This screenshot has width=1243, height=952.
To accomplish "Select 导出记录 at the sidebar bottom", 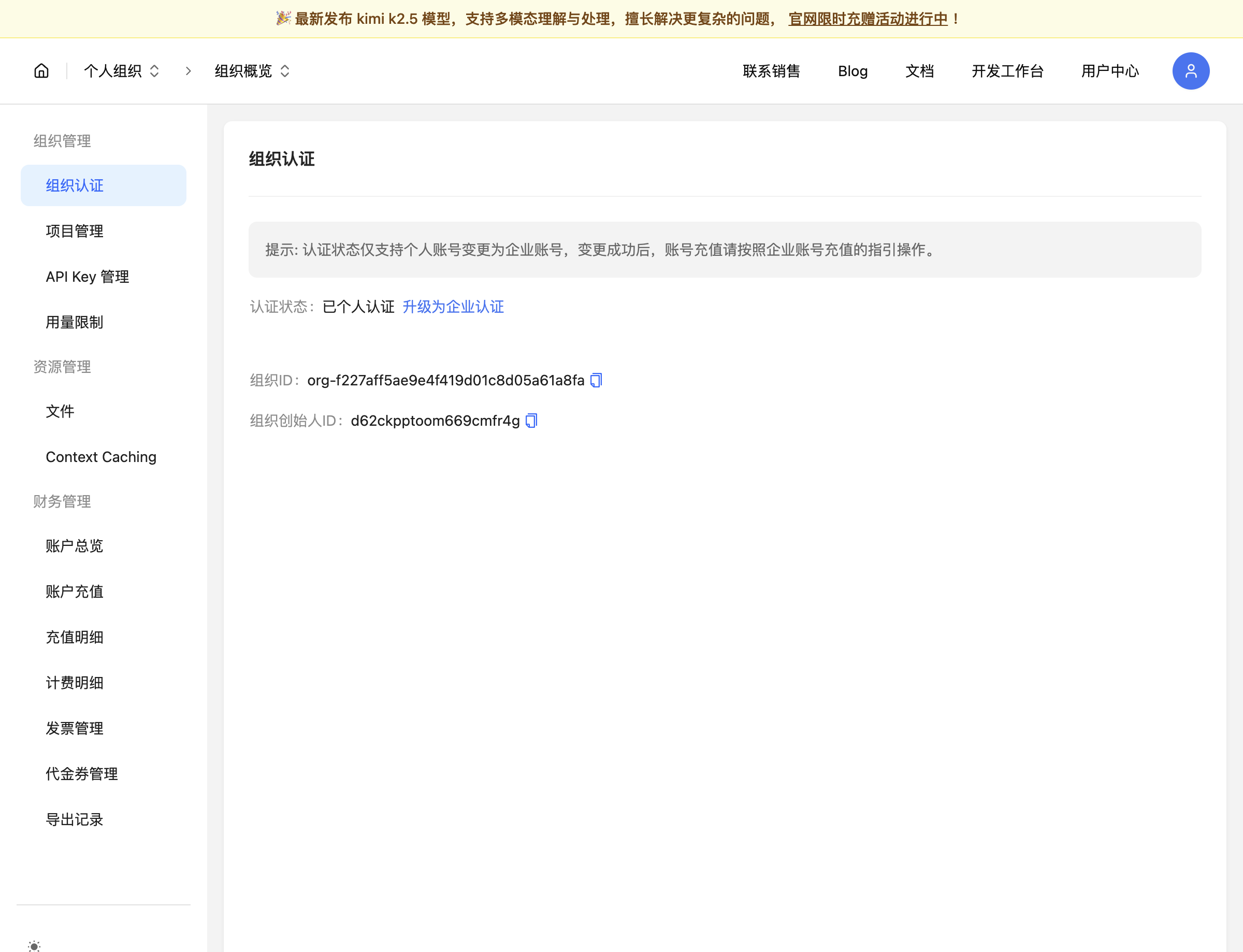I will point(74,819).
